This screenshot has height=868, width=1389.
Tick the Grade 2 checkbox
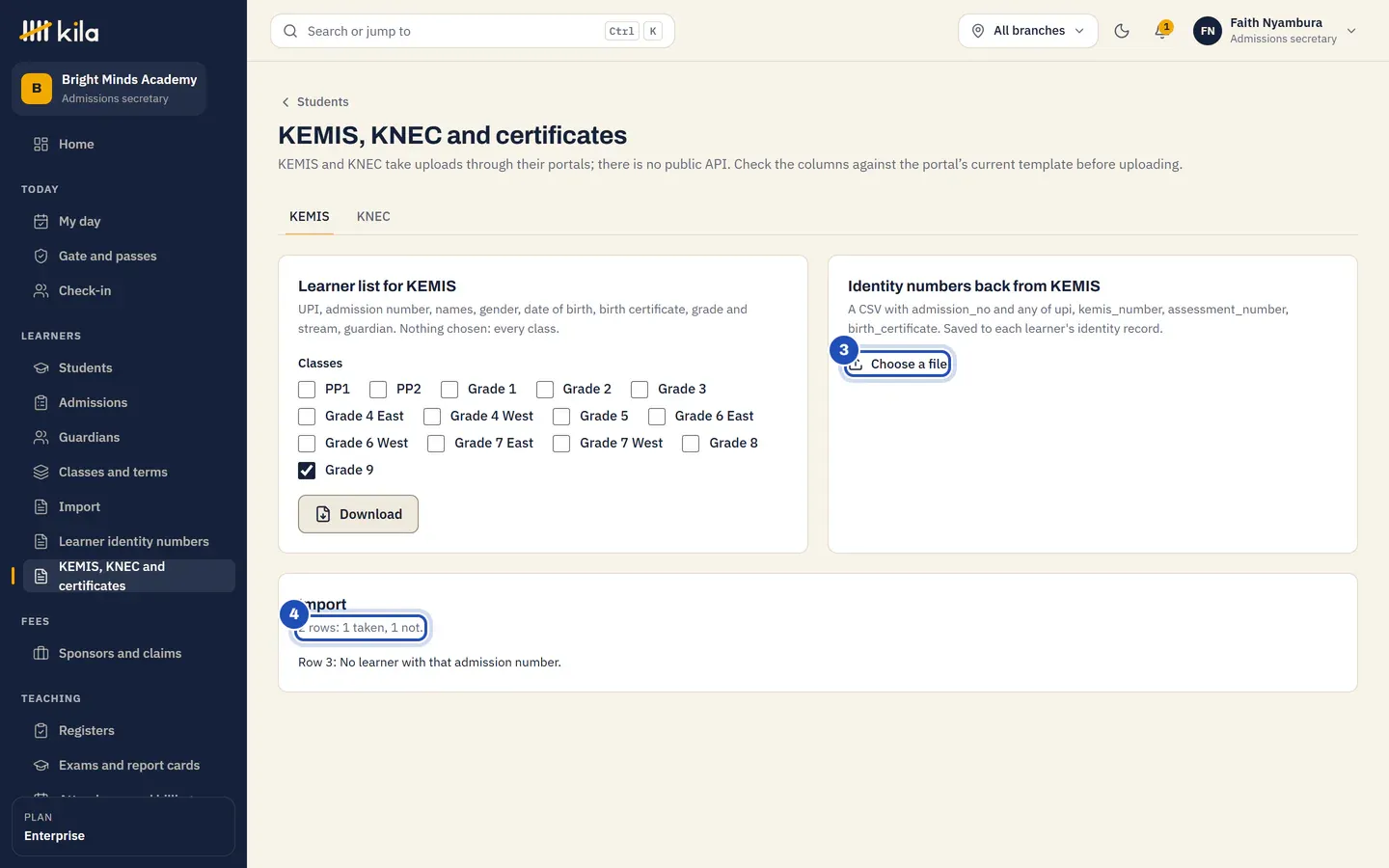click(545, 390)
